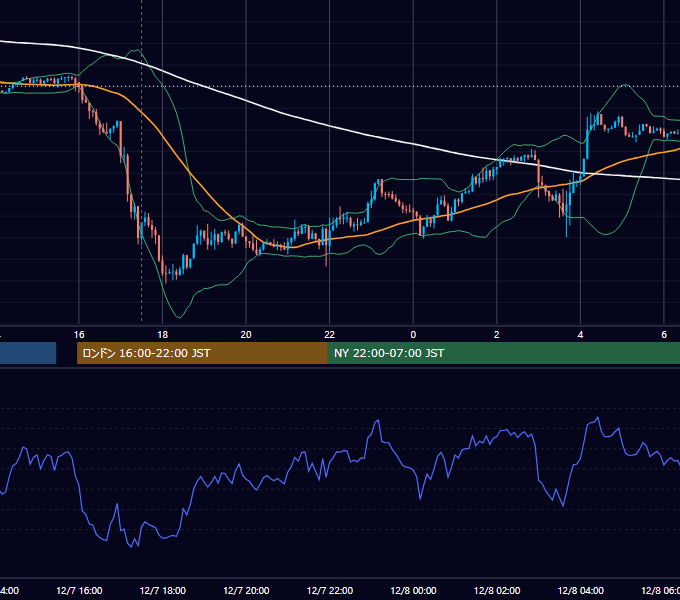Click the "2" hour label on the chart axis
Viewport: 680px width, 600px height.
[x=497, y=335]
